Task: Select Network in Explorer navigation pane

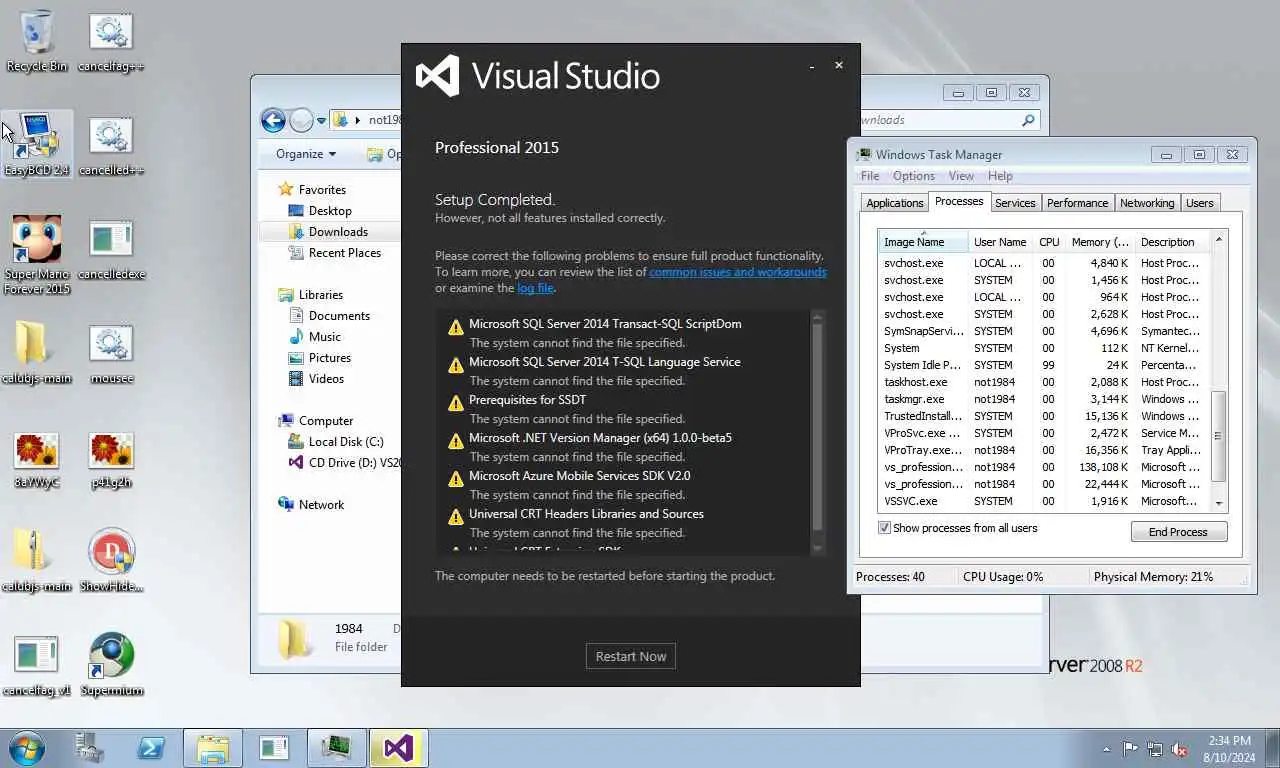Action: 320,505
